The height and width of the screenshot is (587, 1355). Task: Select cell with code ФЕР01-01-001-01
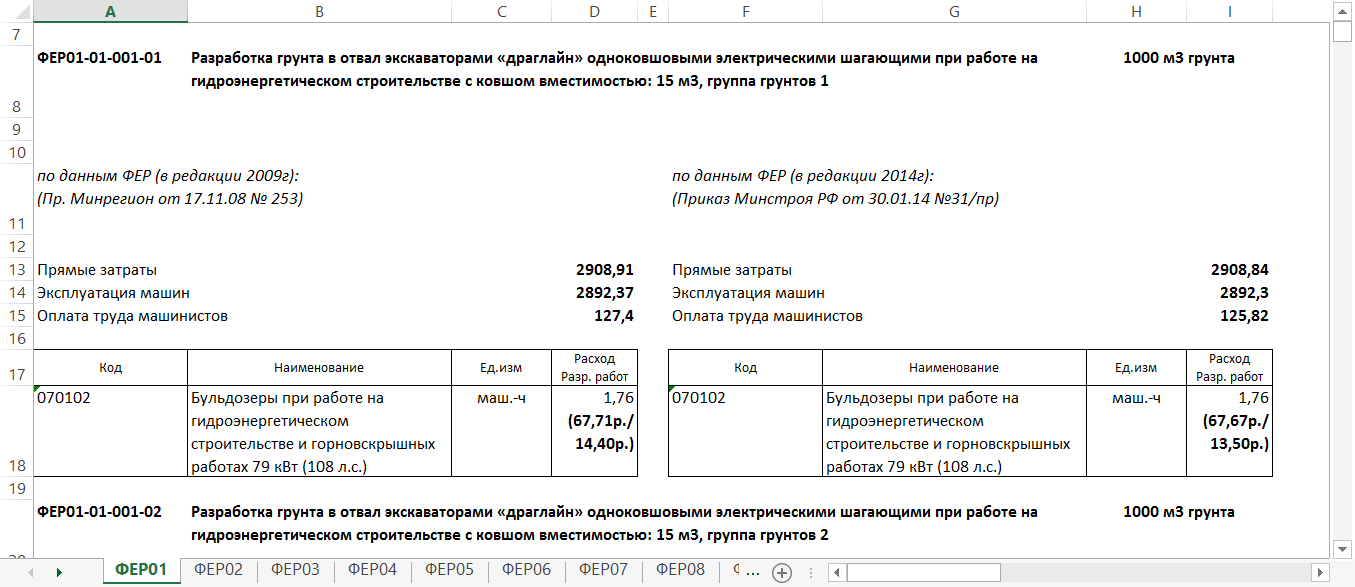(99, 58)
